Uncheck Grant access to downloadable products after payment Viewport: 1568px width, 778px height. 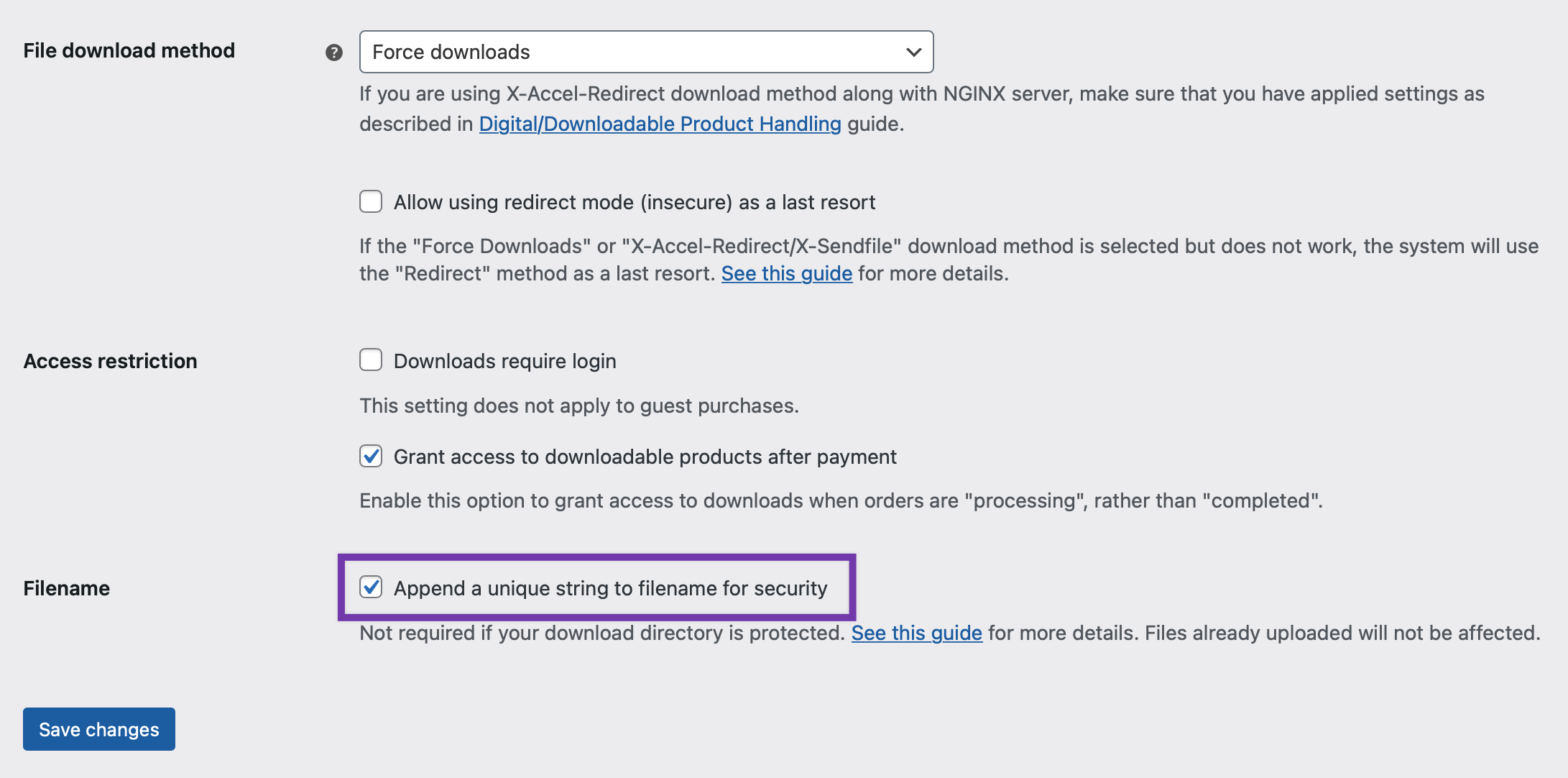click(370, 456)
